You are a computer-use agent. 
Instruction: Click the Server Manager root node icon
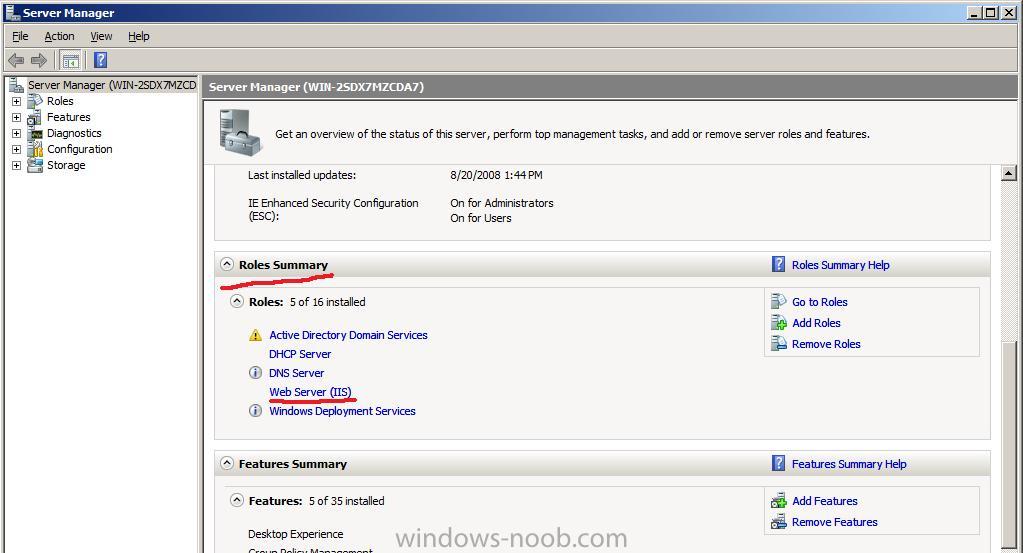coord(16,85)
